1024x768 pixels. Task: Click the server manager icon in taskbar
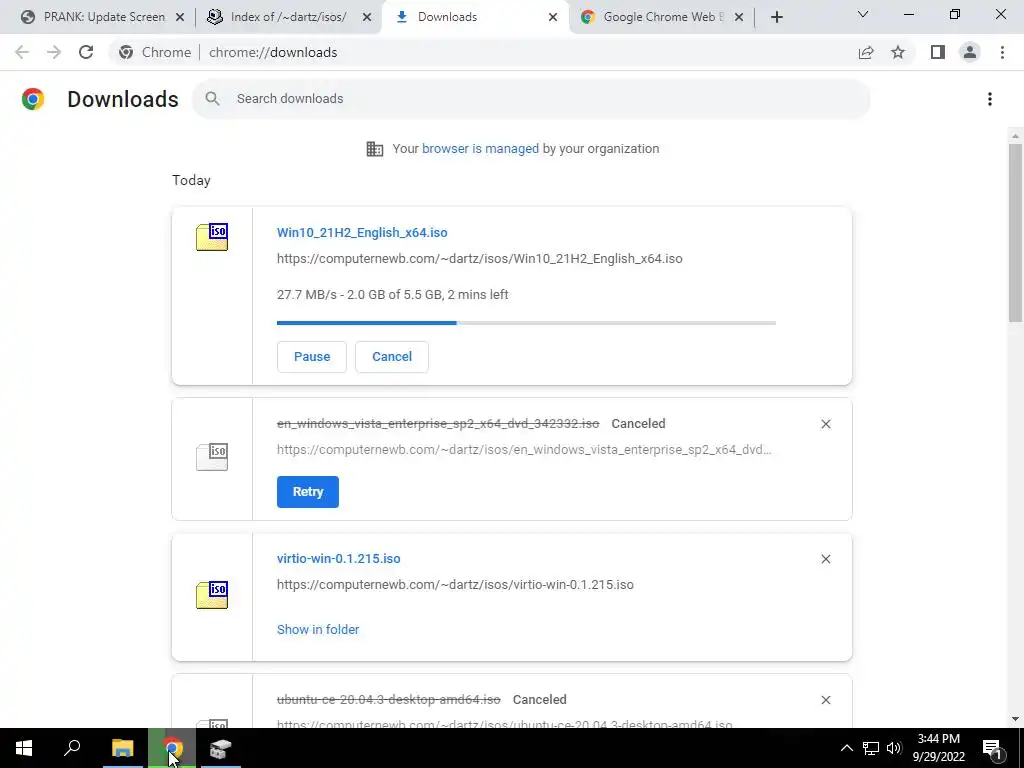coord(221,748)
